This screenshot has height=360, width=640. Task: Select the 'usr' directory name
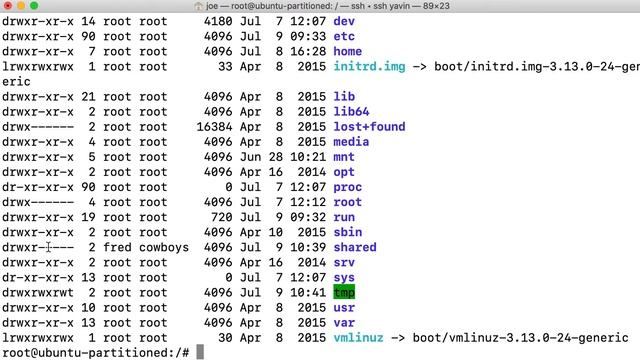[344, 308]
